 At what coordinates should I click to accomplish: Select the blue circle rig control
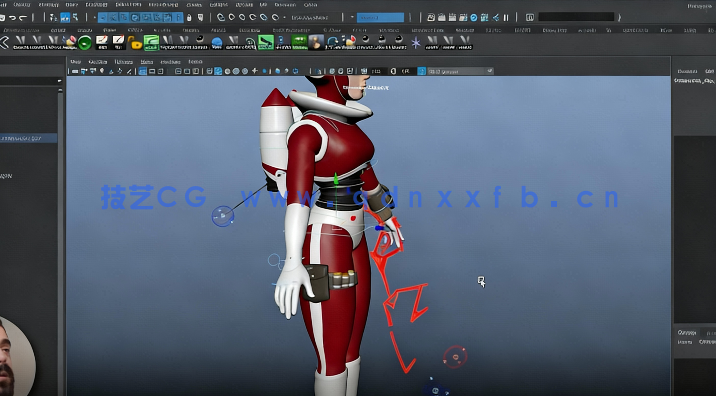pyautogui.click(x=223, y=216)
